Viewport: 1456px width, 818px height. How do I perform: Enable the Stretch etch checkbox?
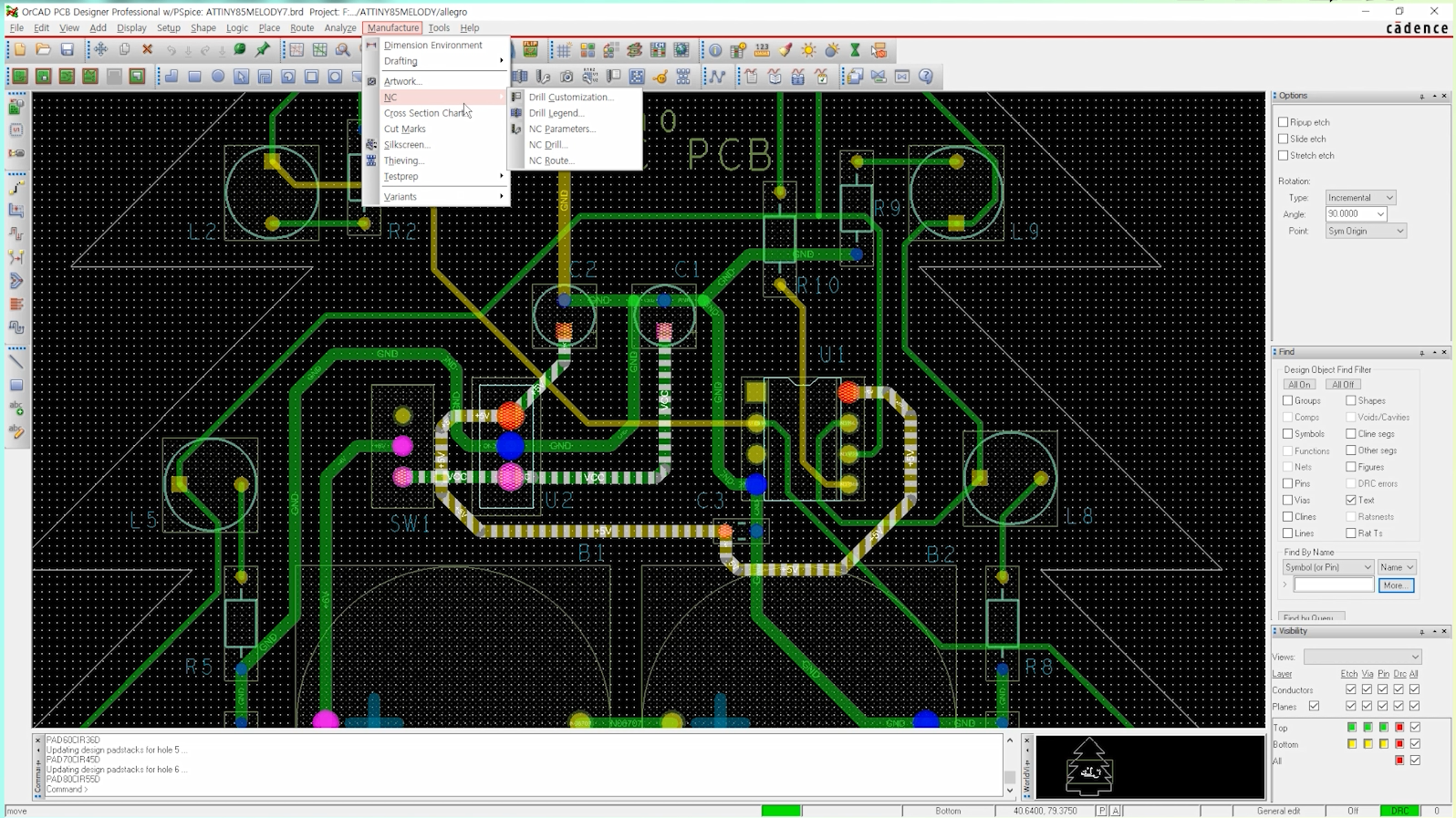pos(1284,155)
